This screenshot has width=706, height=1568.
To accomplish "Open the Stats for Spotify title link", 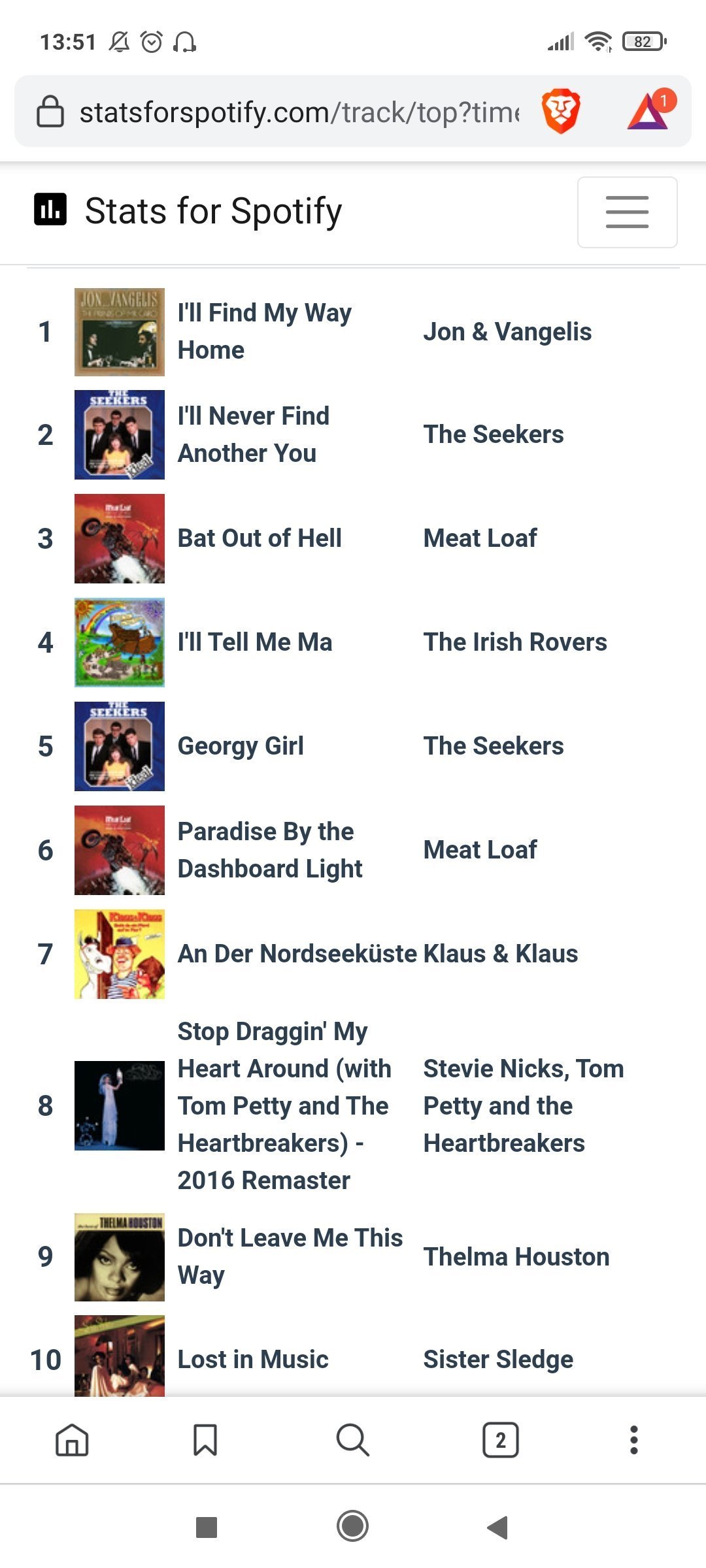I will (213, 211).
